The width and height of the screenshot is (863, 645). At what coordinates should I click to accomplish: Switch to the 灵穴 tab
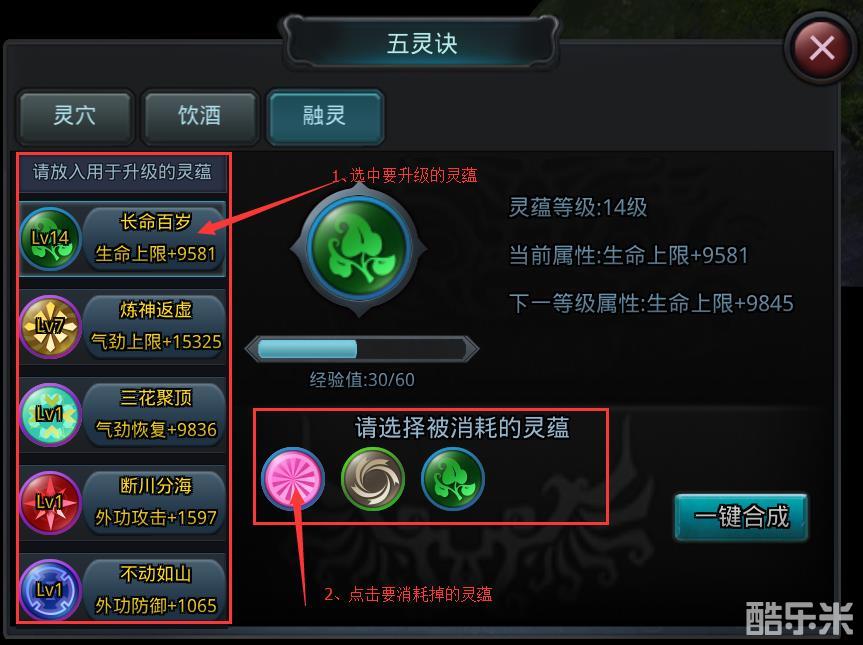[x=75, y=116]
